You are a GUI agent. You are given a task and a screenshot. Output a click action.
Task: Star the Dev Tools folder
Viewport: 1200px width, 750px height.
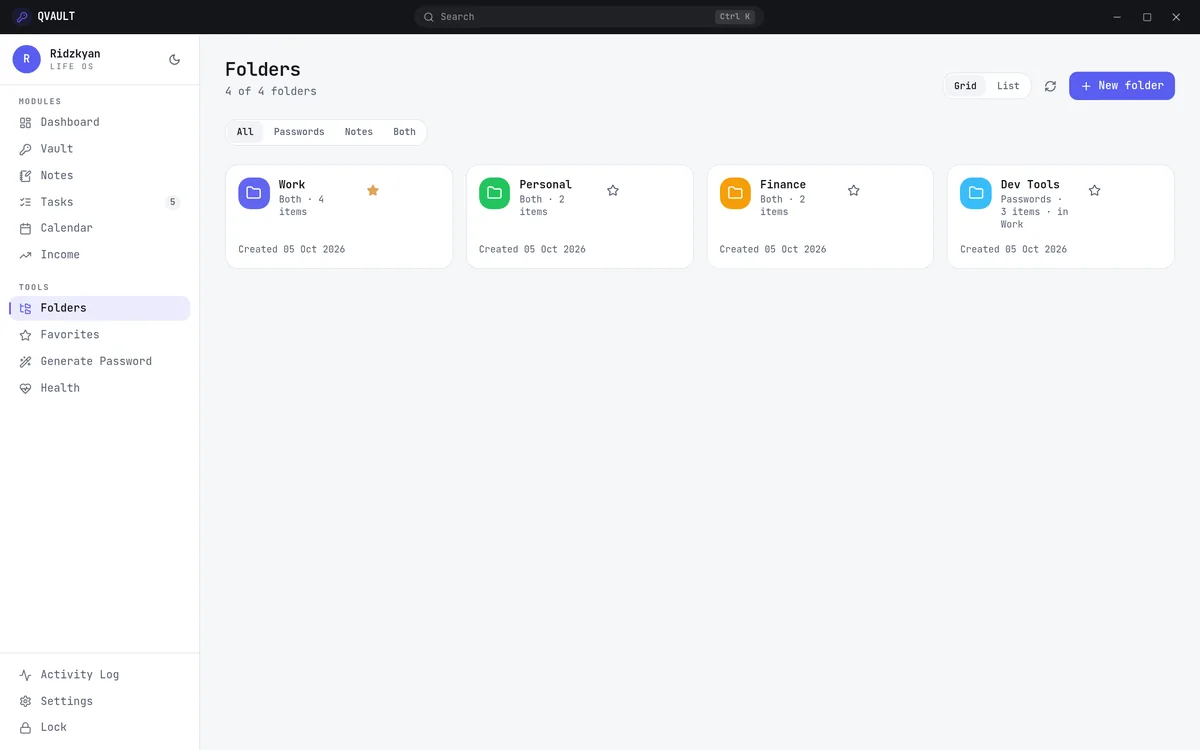pyautogui.click(x=1095, y=190)
